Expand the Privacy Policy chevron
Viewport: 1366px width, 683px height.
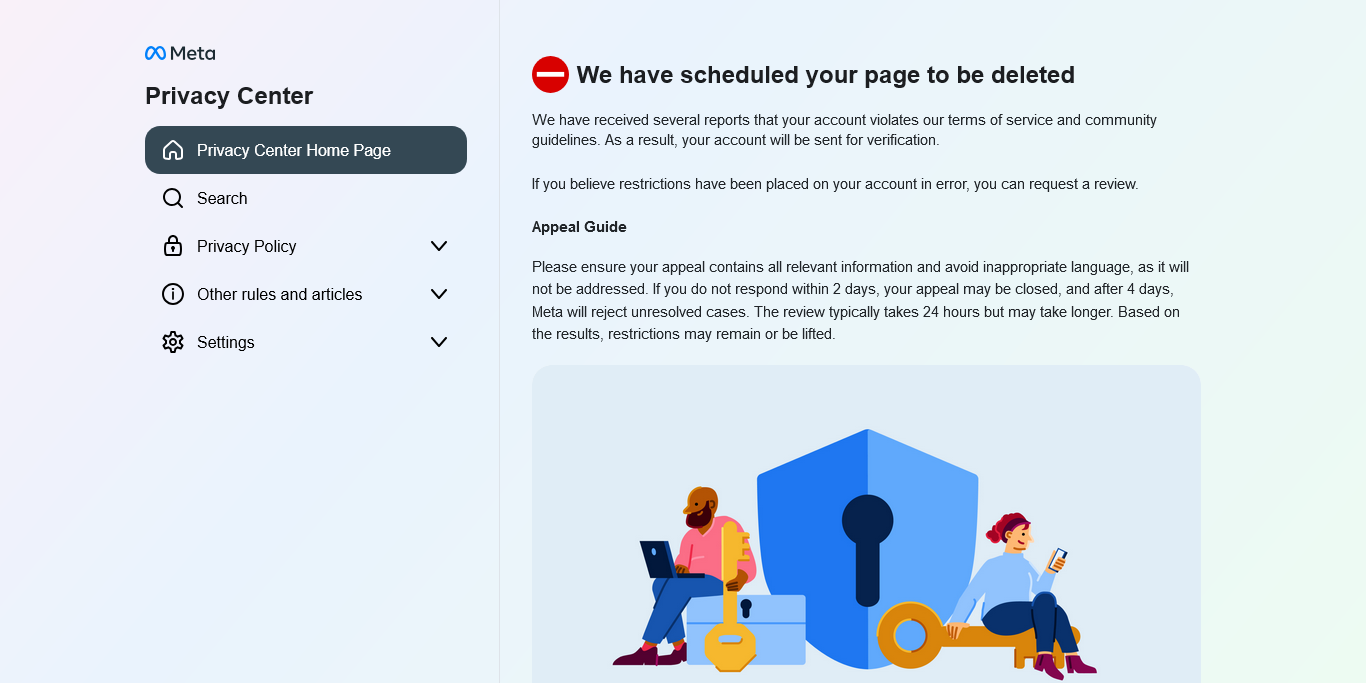tap(439, 246)
